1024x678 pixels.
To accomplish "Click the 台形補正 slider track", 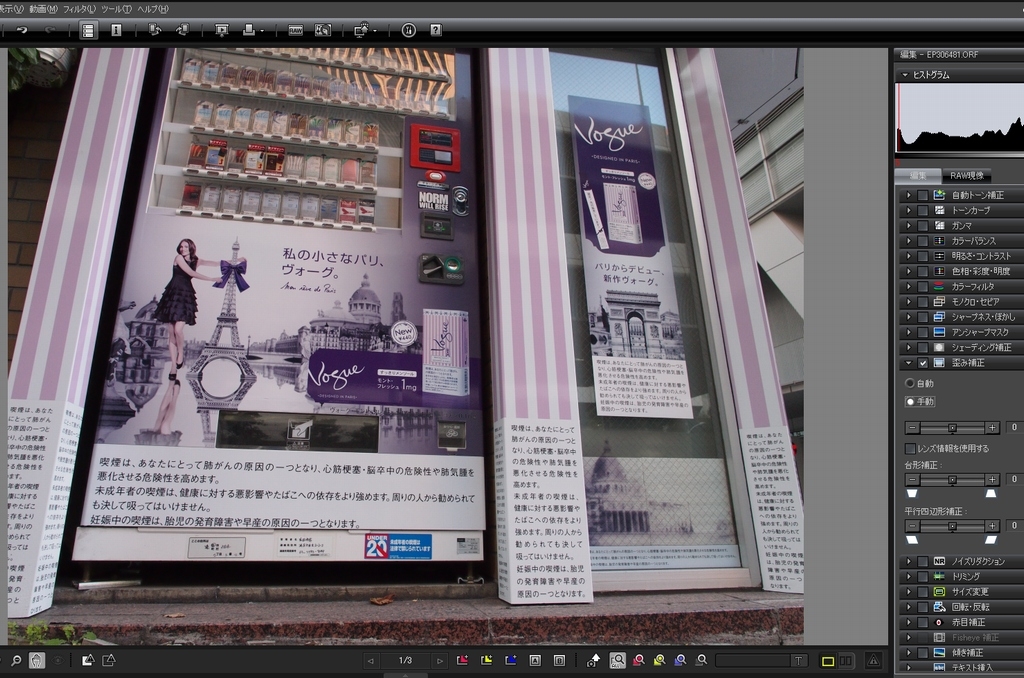I will [x=952, y=480].
